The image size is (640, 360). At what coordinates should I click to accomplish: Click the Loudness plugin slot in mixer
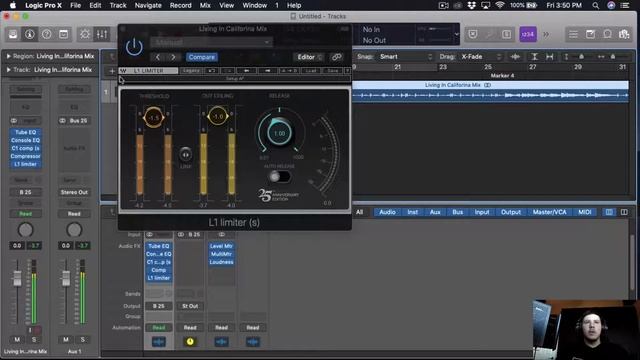tap(221, 262)
